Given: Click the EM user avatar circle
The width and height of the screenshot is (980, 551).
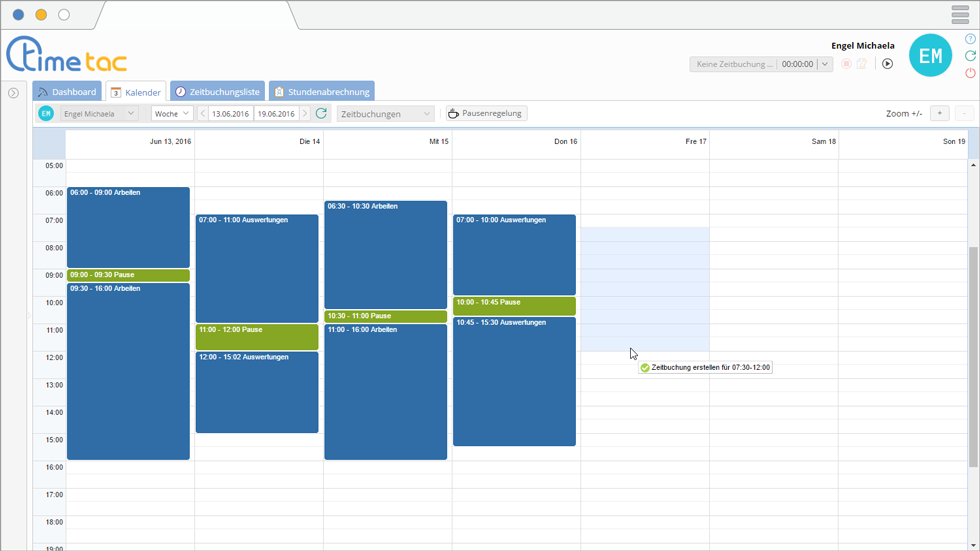Looking at the screenshot, I should [x=930, y=56].
